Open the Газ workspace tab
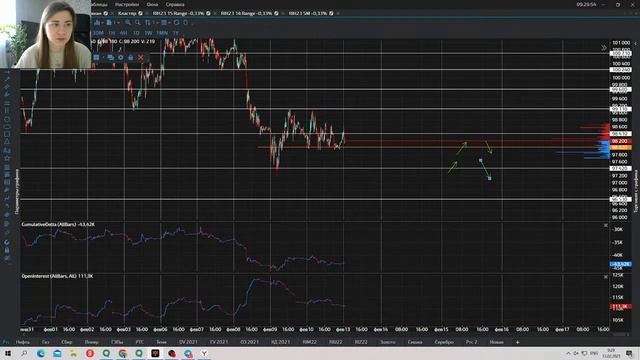 (46, 342)
